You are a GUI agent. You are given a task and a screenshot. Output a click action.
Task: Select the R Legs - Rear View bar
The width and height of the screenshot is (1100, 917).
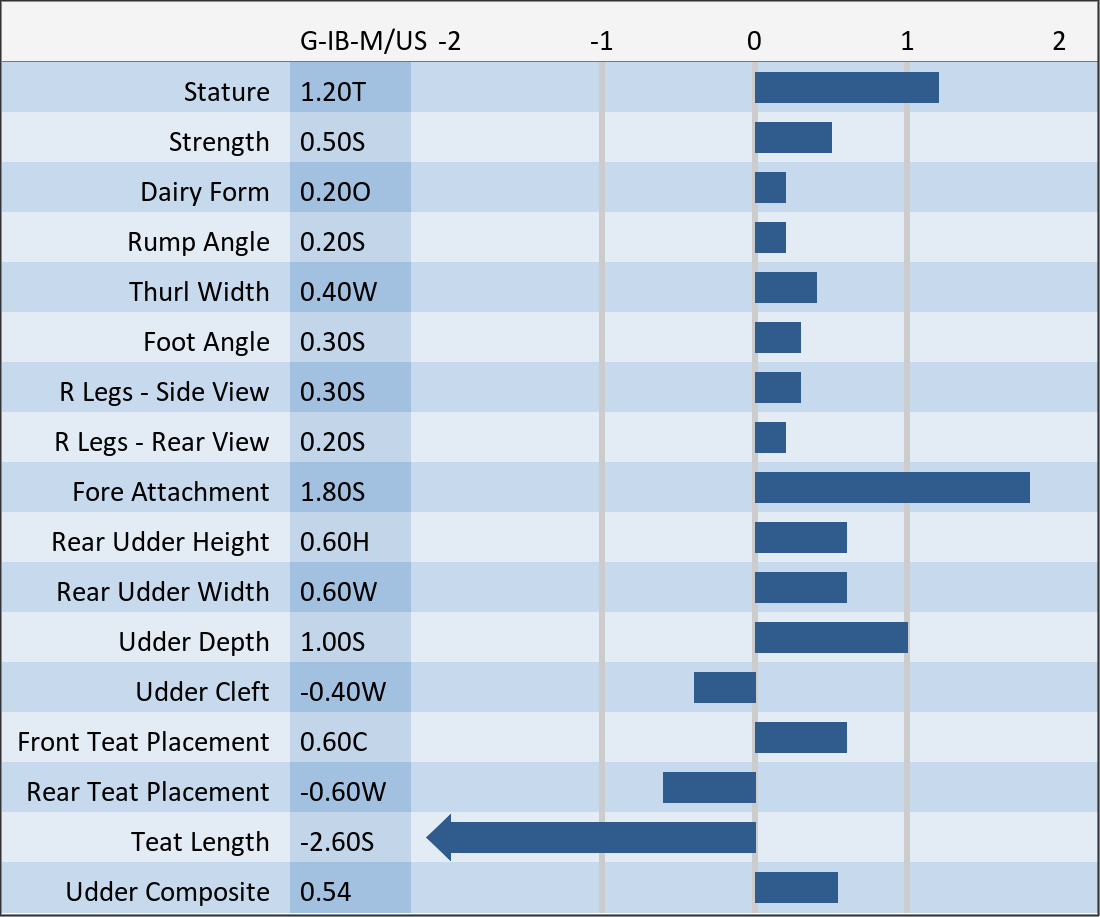coord(770,438)
